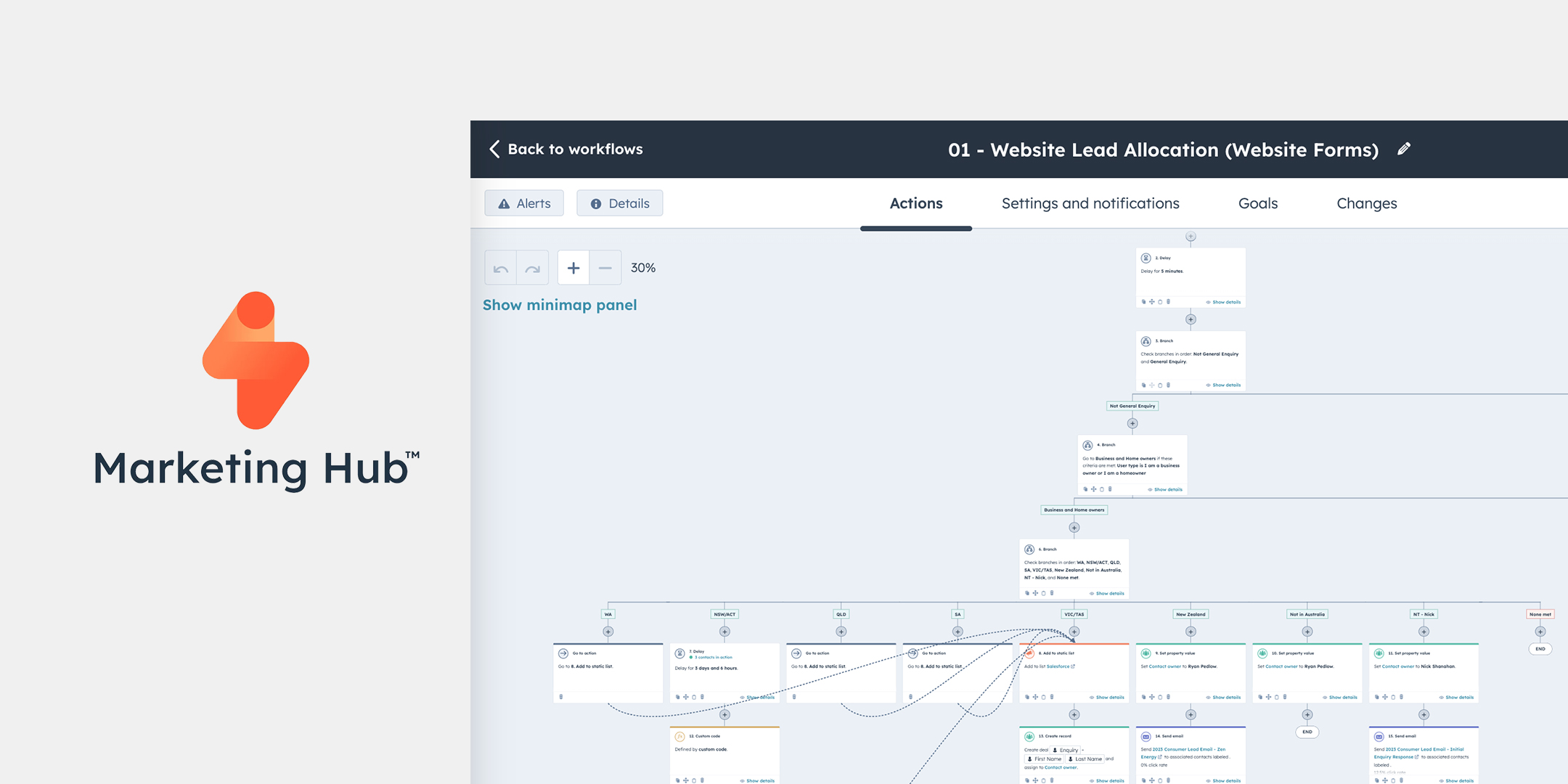
Task: Zoom in using the plus magnifier button
Action: click(573, 267)
